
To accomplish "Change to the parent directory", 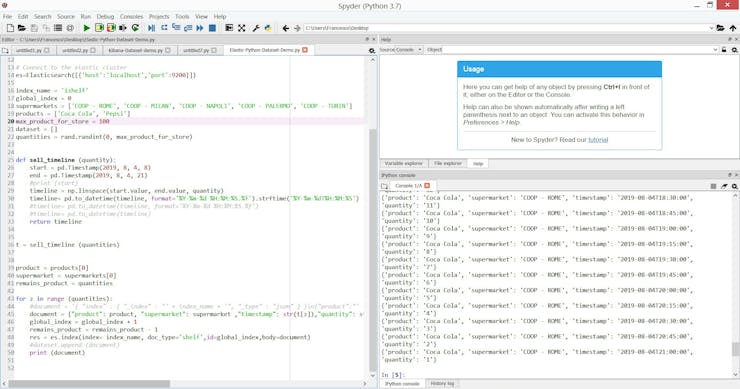I will pyautogui.click(x=733, y=28).
